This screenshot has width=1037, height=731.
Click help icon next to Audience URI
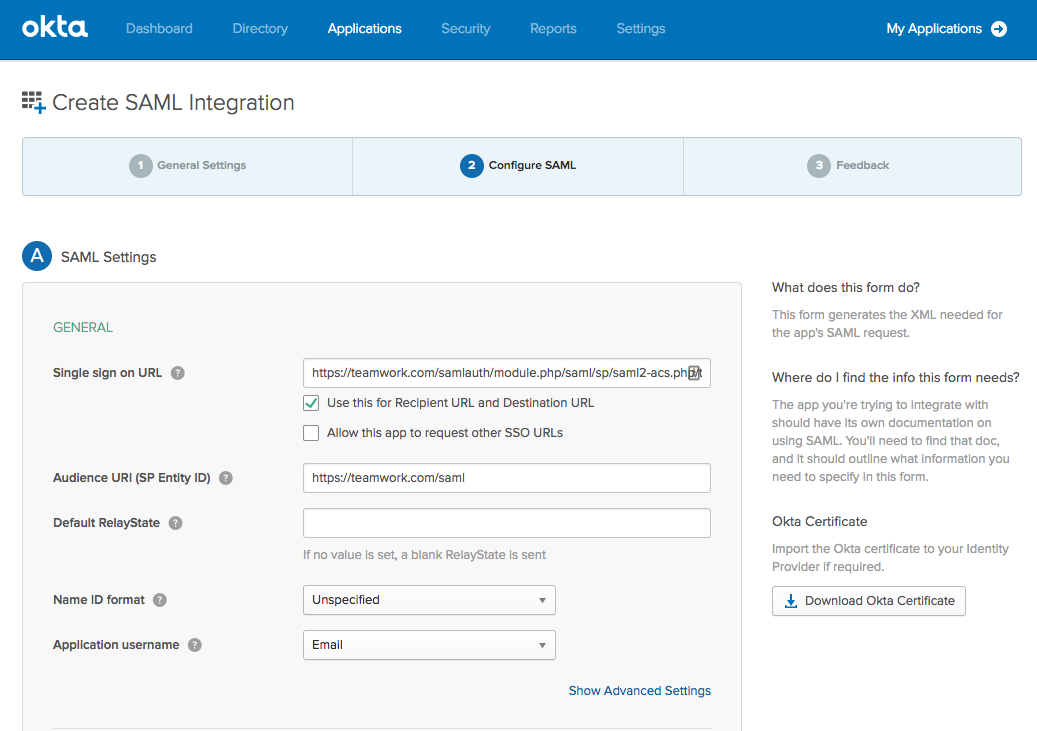coord(226,478)
